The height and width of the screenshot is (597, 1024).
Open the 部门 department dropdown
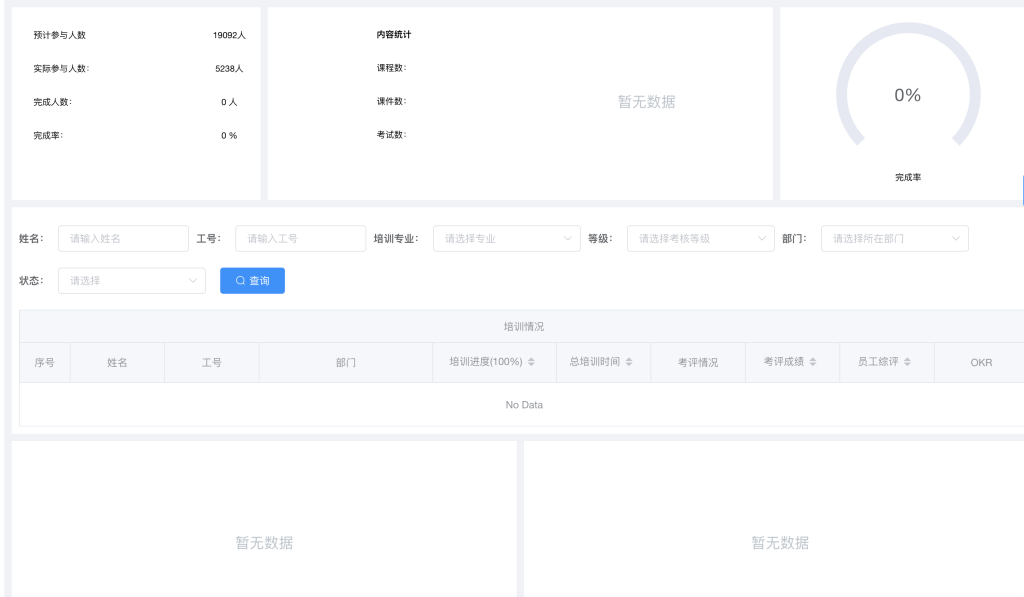(x=895, y=238)
